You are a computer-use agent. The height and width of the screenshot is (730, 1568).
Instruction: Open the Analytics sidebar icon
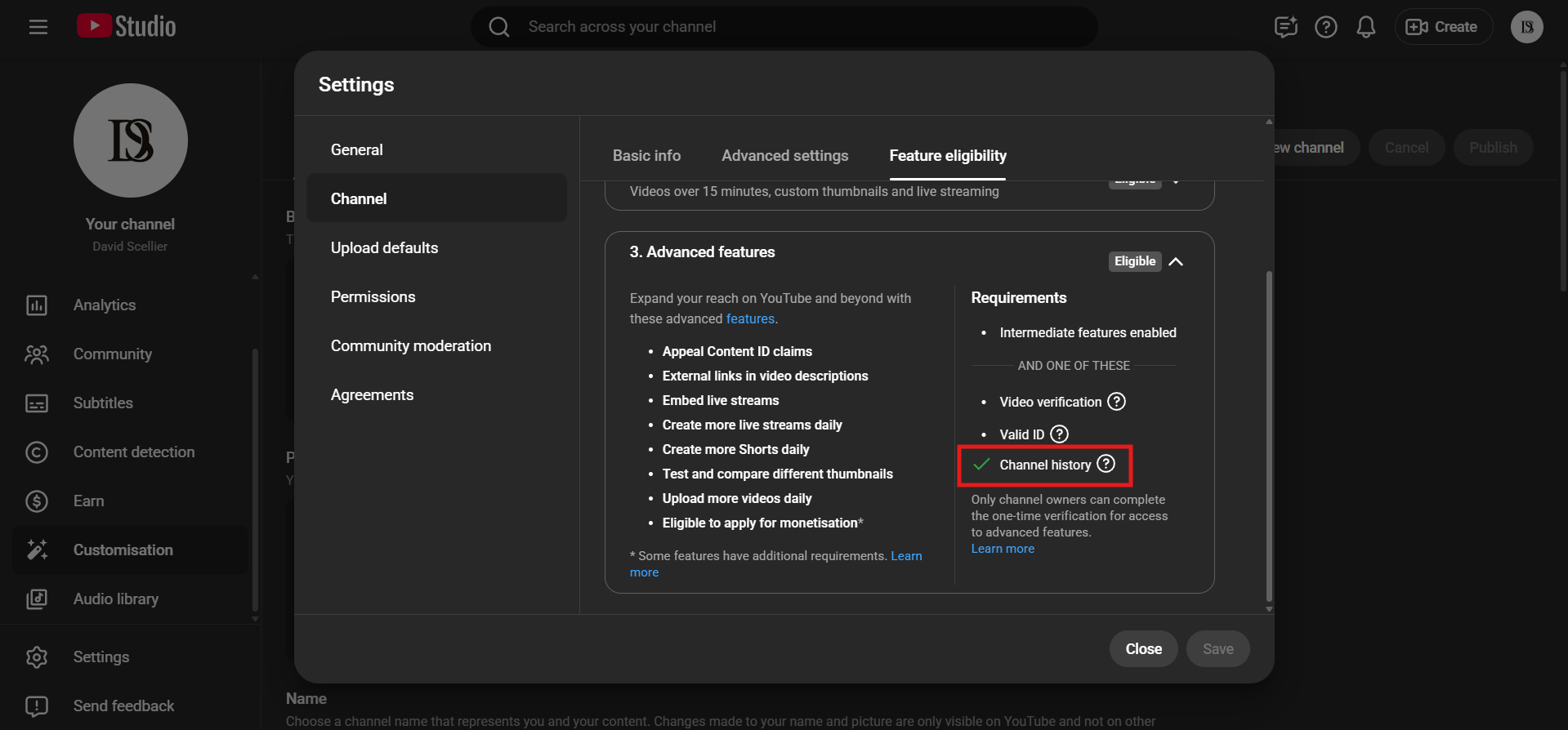(37, 305)
